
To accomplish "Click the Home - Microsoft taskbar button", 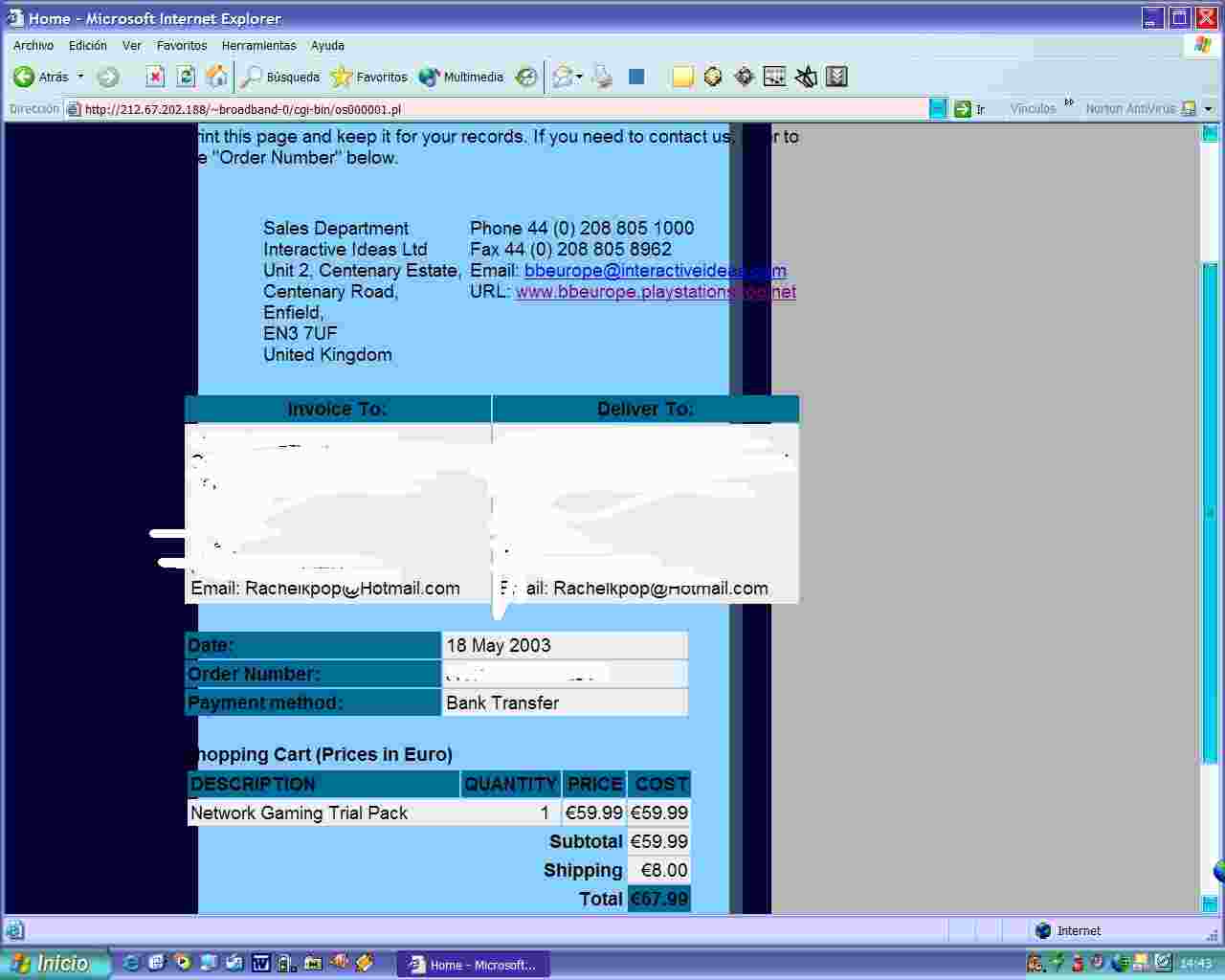I will click(x=474, y=964).
